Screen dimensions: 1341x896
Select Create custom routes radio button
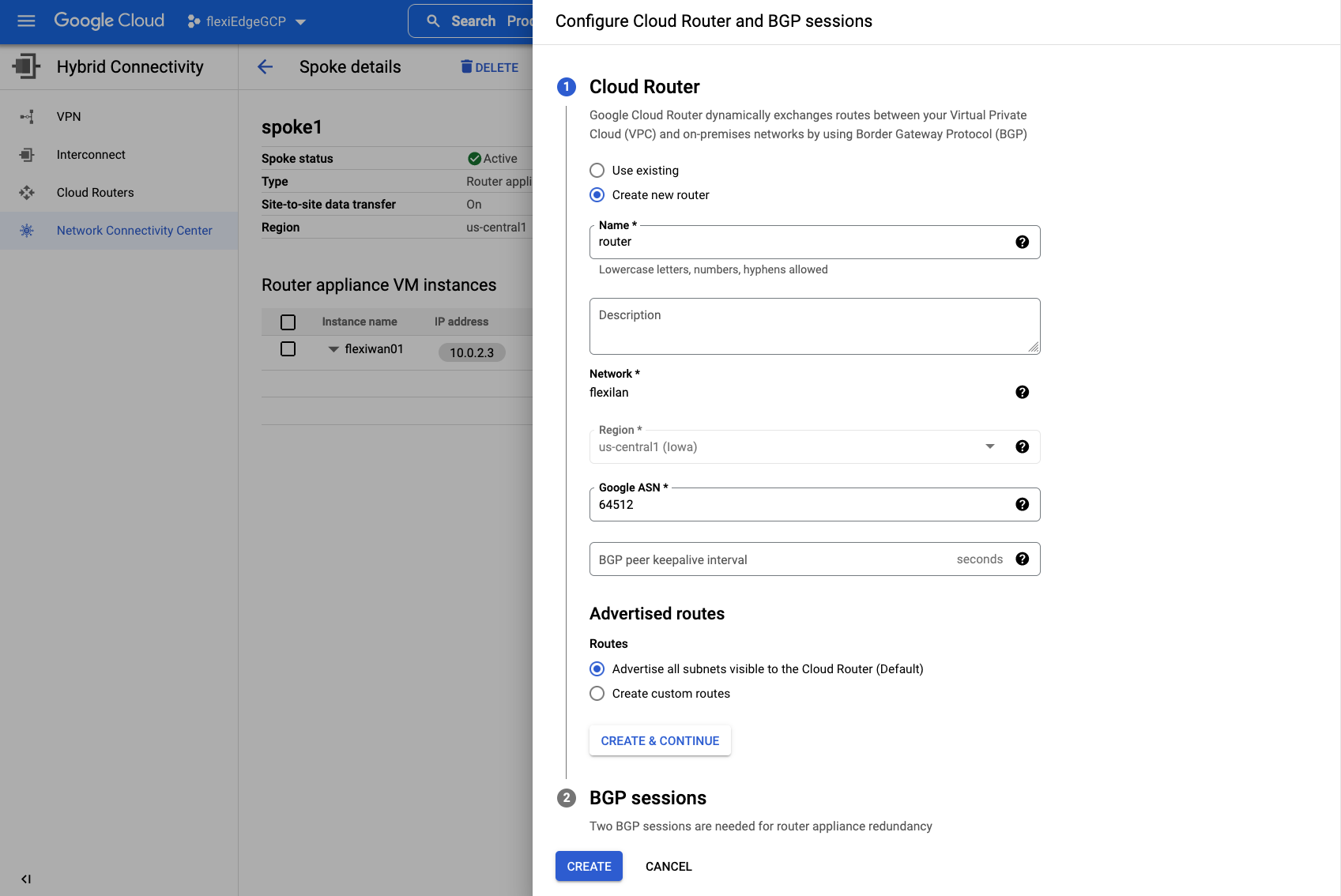coord(597,694)
